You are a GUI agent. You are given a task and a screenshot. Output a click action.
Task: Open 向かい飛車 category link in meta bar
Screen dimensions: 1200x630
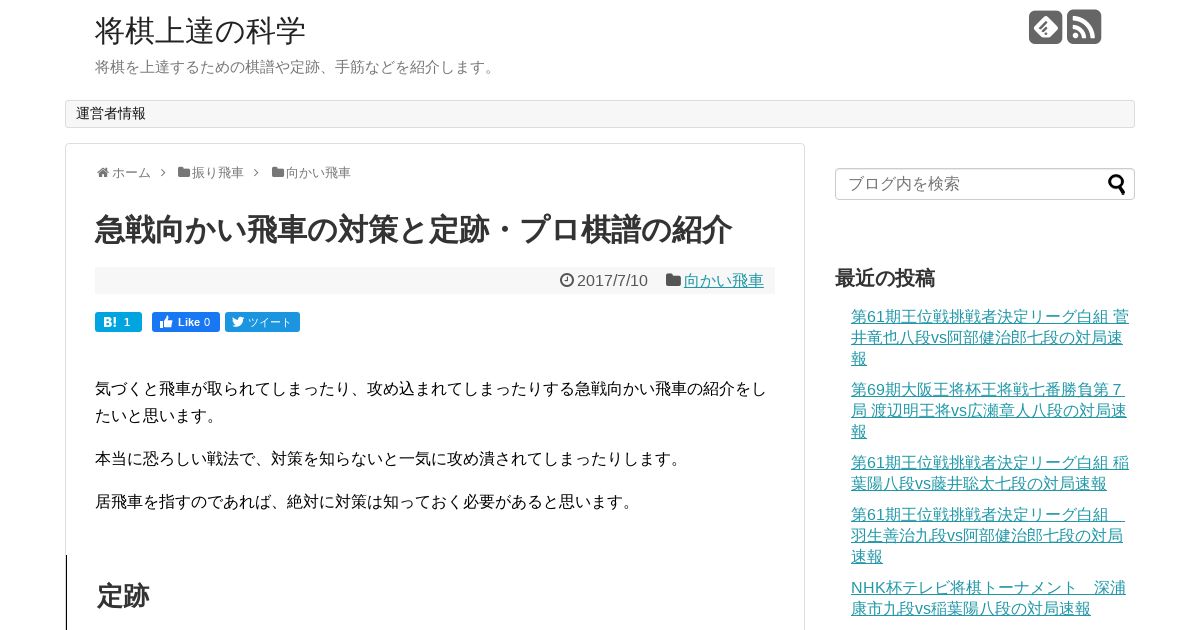tap(724, 281)
